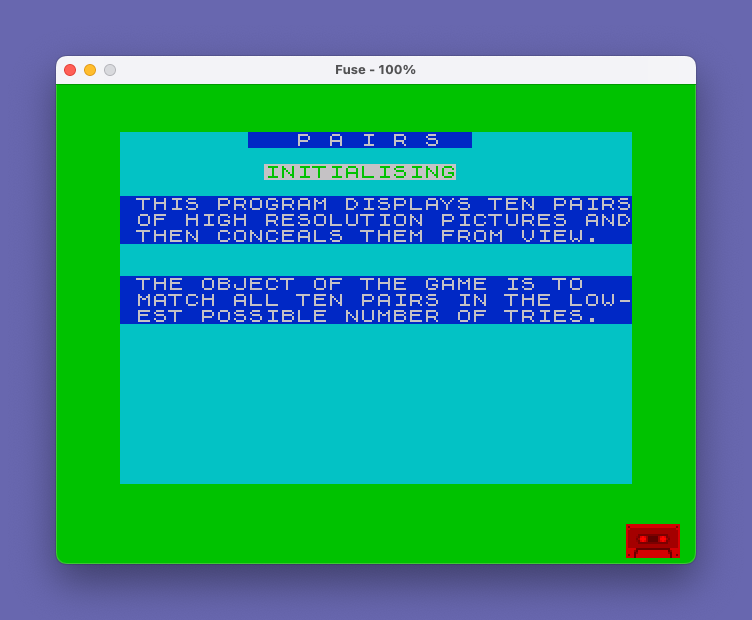Click the line 'THE OBJECT OF THE GAME IS TO'

[360, 284]
